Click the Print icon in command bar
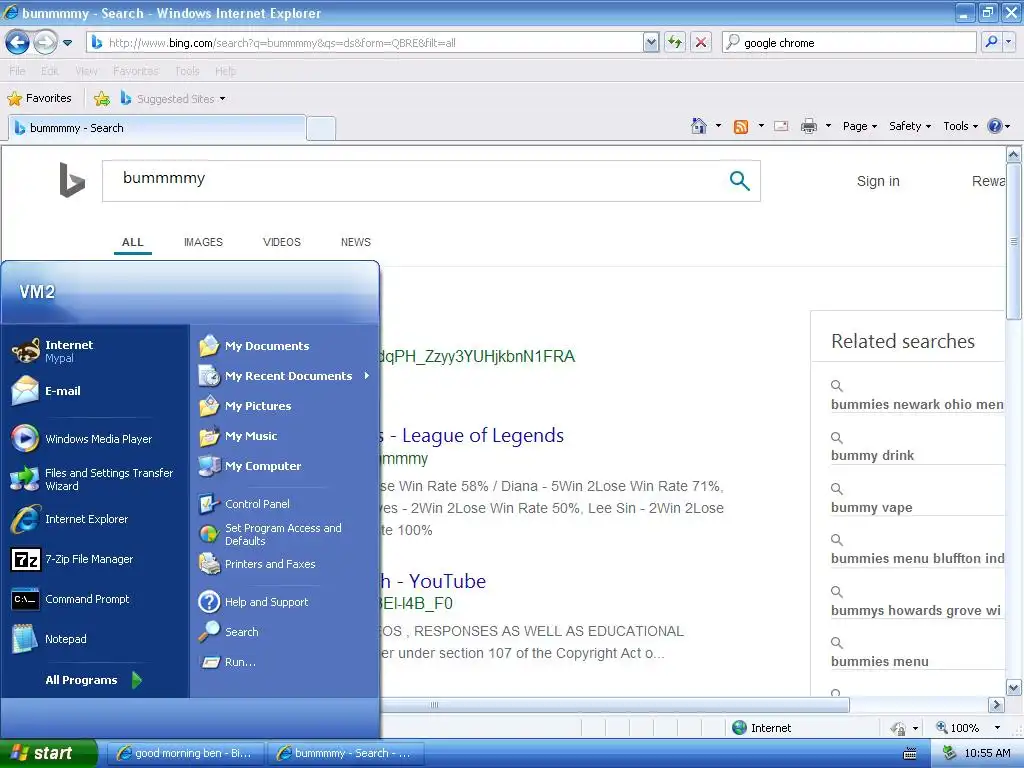 pyautogui.click(x=808, y=126)
